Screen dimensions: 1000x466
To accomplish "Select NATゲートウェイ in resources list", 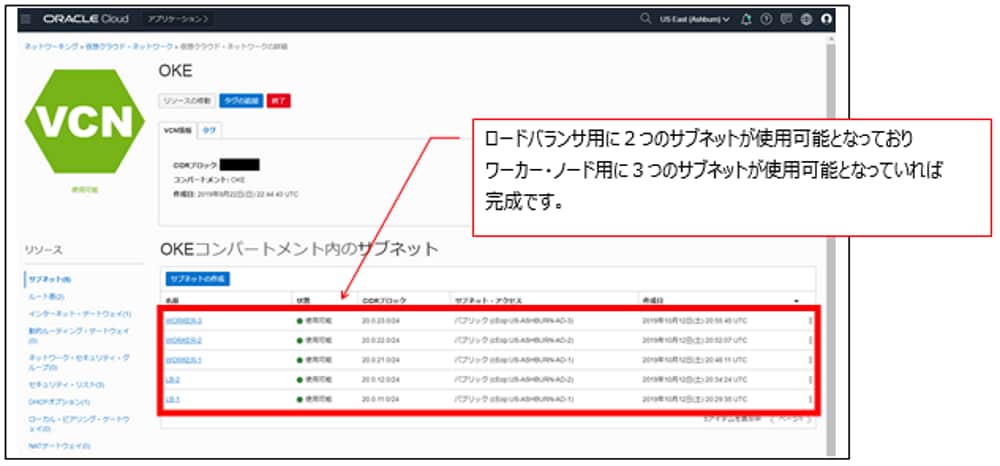I will pyautogui.click(x=59, y=446).
